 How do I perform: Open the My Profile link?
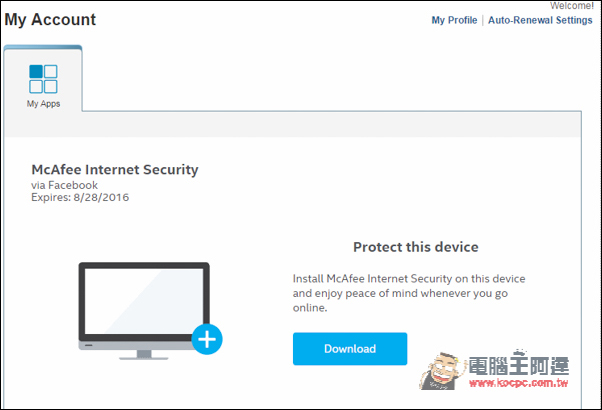pos(454,20)
